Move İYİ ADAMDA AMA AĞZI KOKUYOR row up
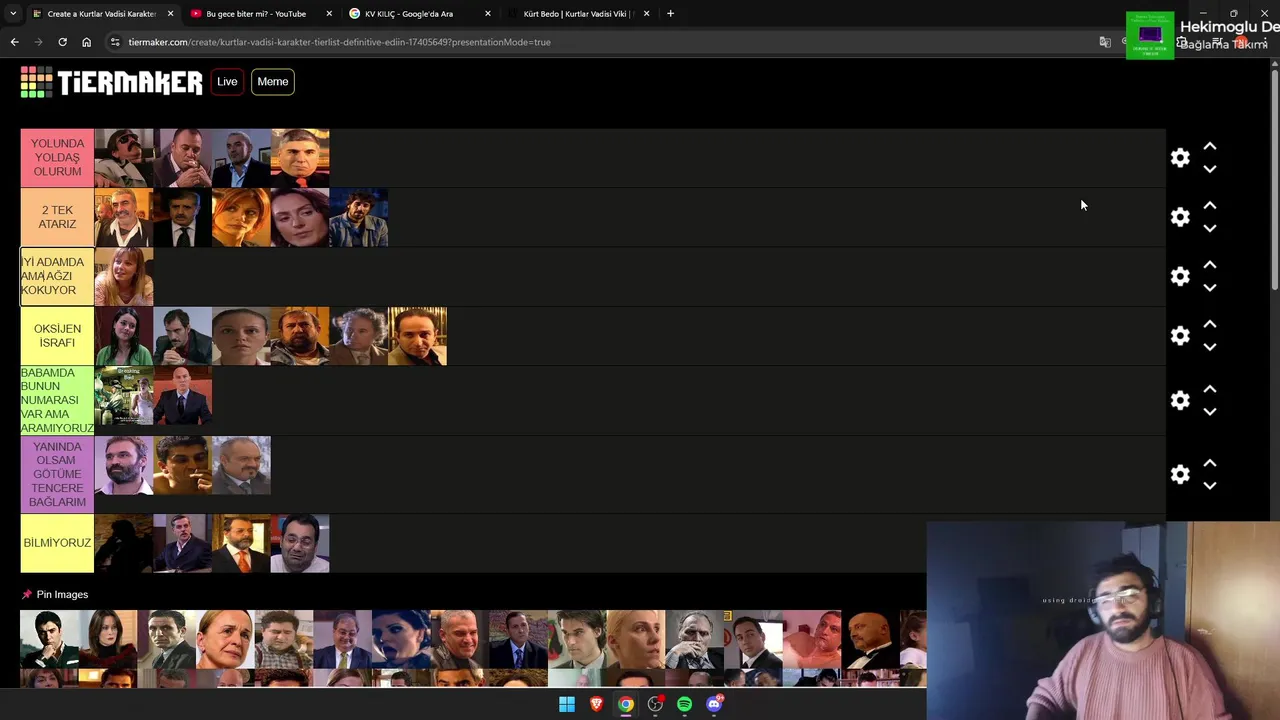Viewport: 1280px width, 720px height. pos(1210,265)
